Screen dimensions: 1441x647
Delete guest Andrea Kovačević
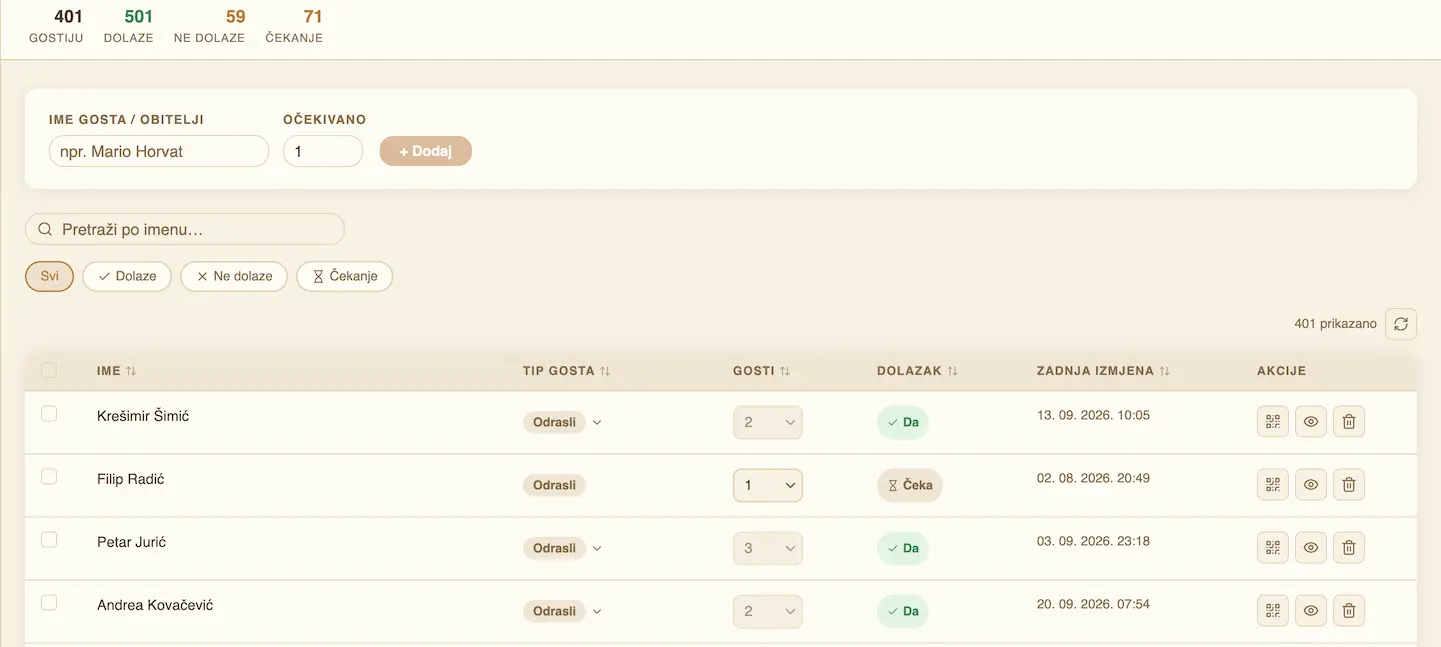pos(1349,611)
